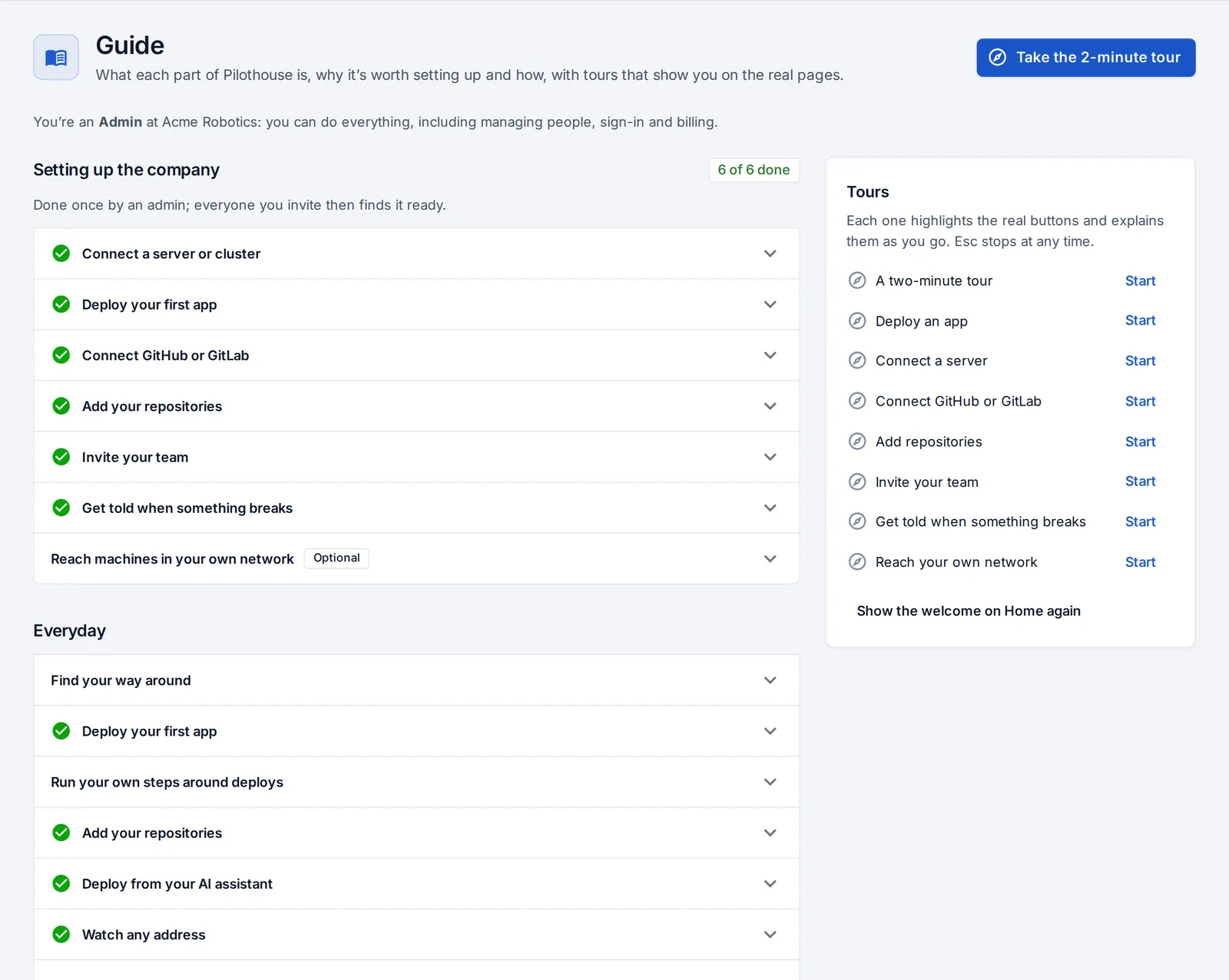Click the Optional badge
Viewport: 1229px width, 980px height.
coord(336,558)
